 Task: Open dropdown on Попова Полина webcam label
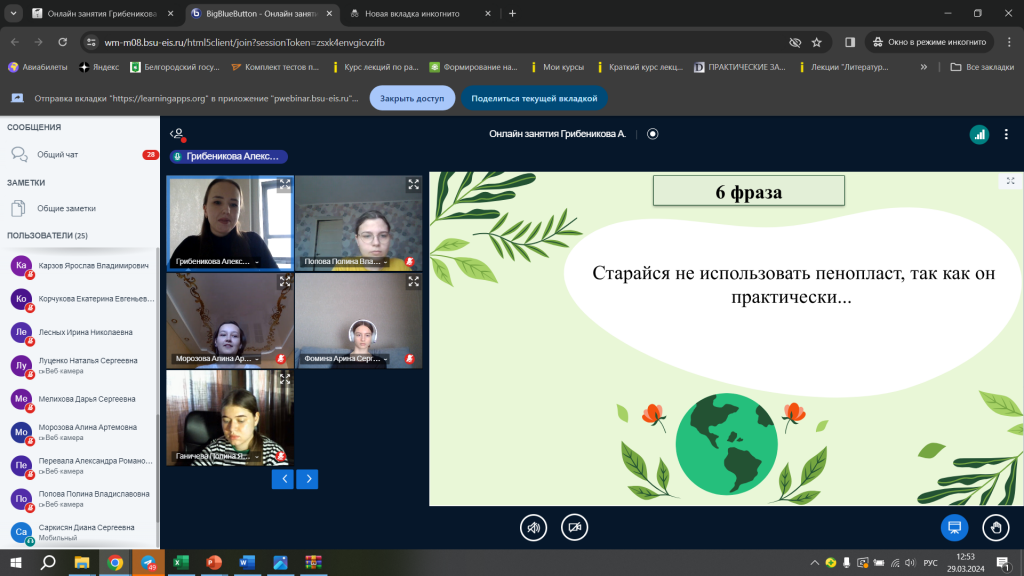tap(346, 261)
